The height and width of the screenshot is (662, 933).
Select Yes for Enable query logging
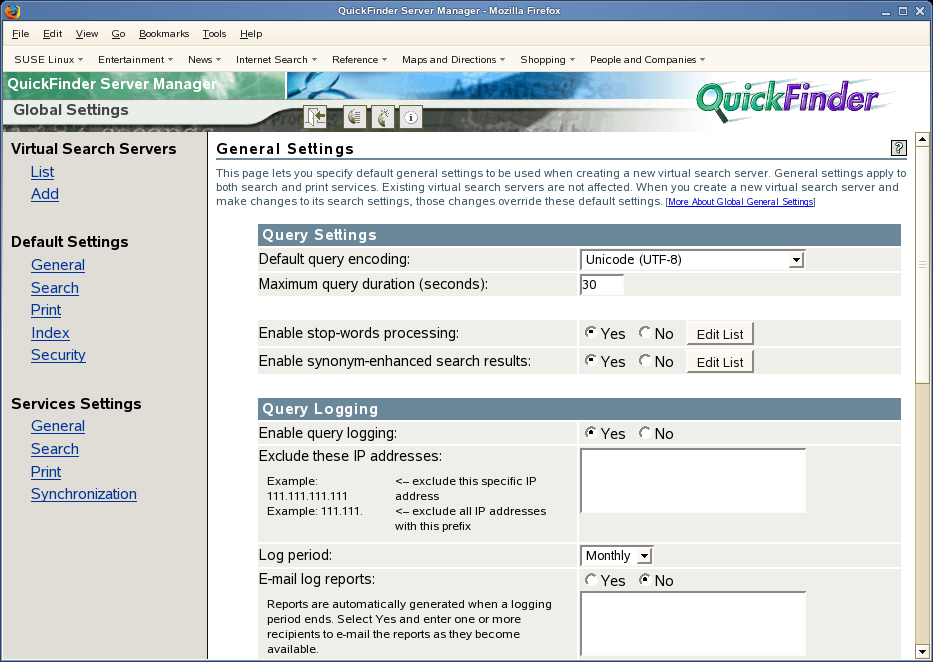coord(591,432)
